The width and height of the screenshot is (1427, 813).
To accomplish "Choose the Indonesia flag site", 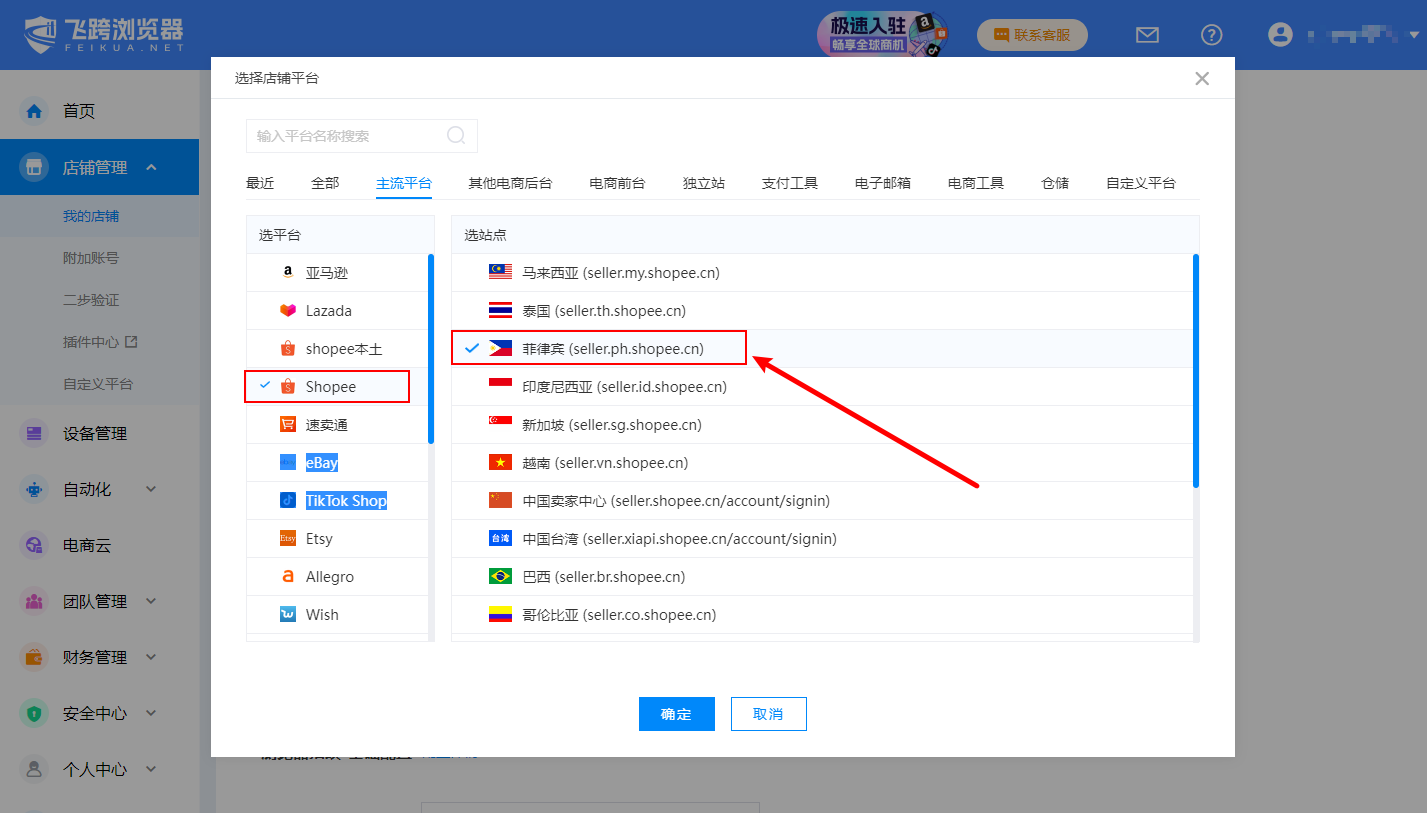I will [500, 386].
